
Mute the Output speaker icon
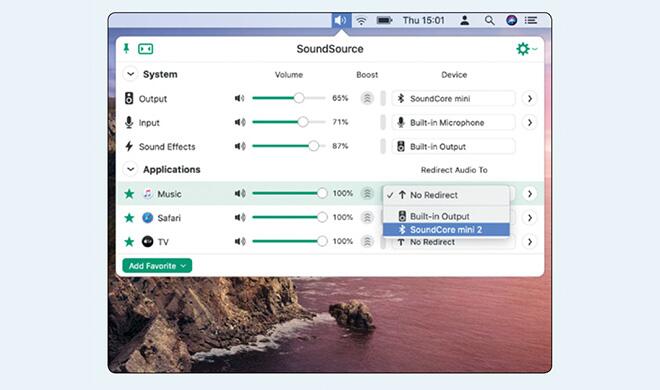(x=240, y=98)
